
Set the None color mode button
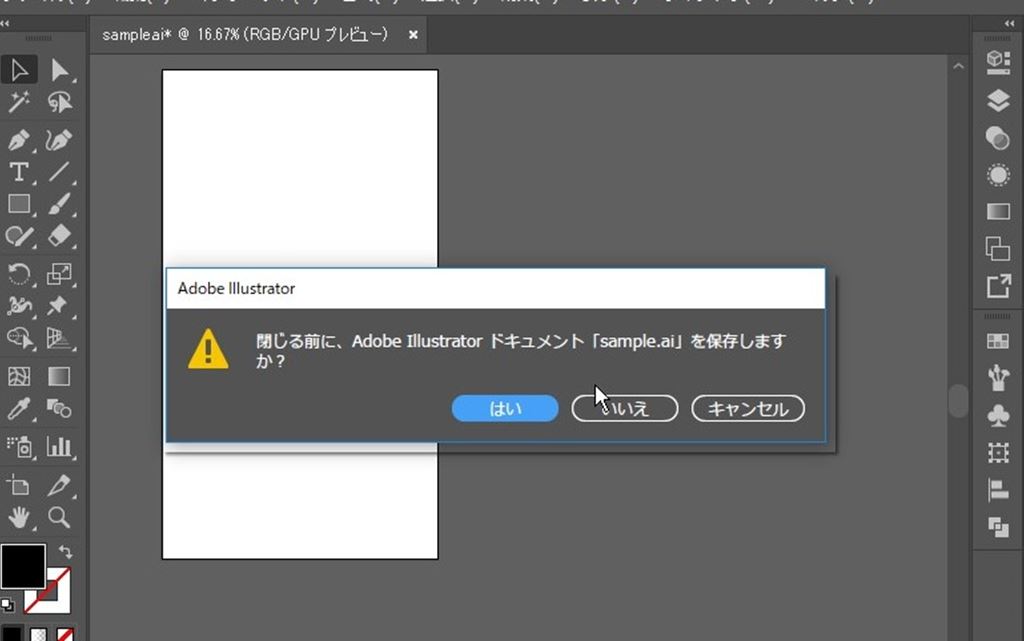(65, 634)
